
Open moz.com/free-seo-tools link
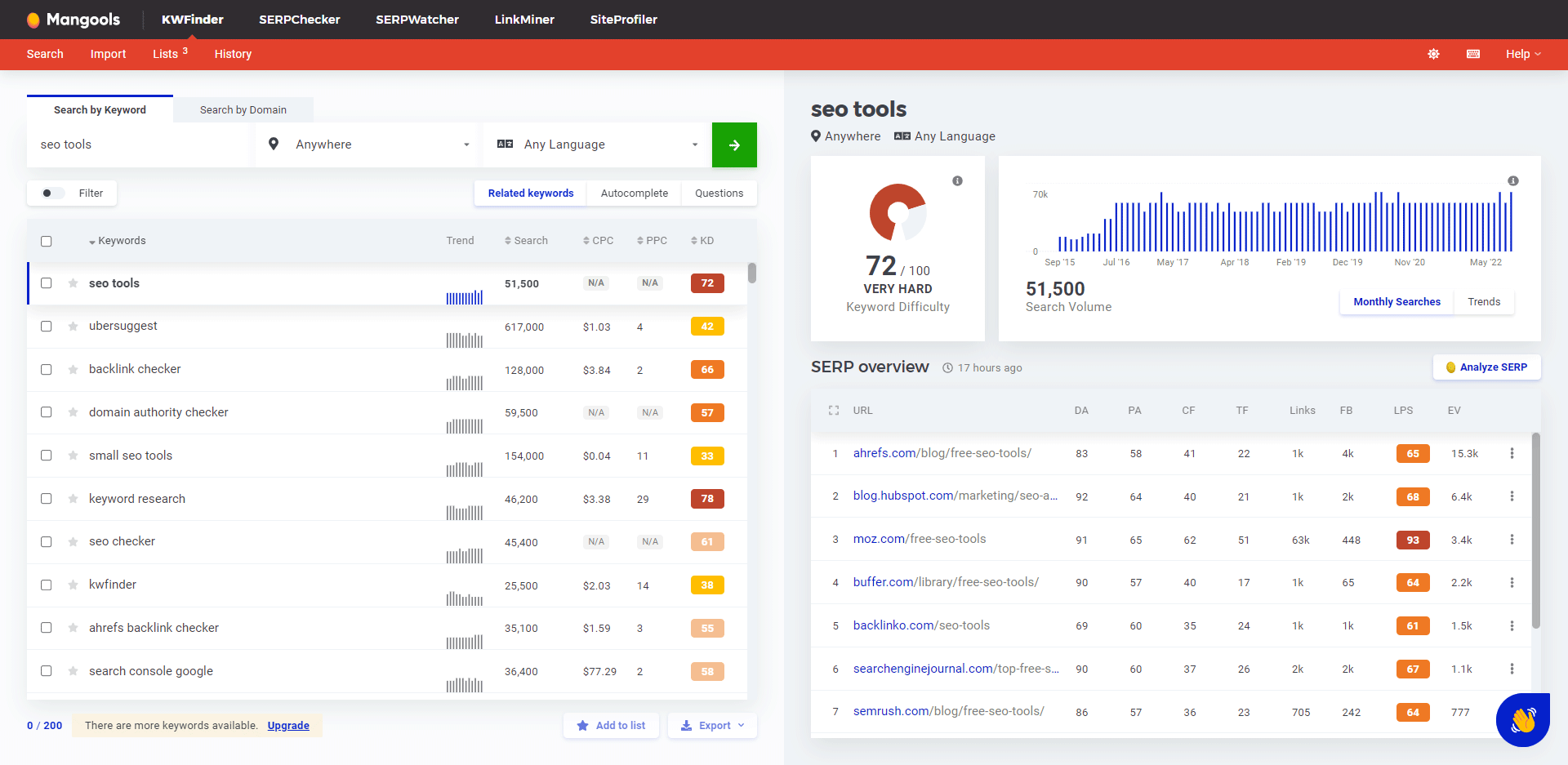920,539
